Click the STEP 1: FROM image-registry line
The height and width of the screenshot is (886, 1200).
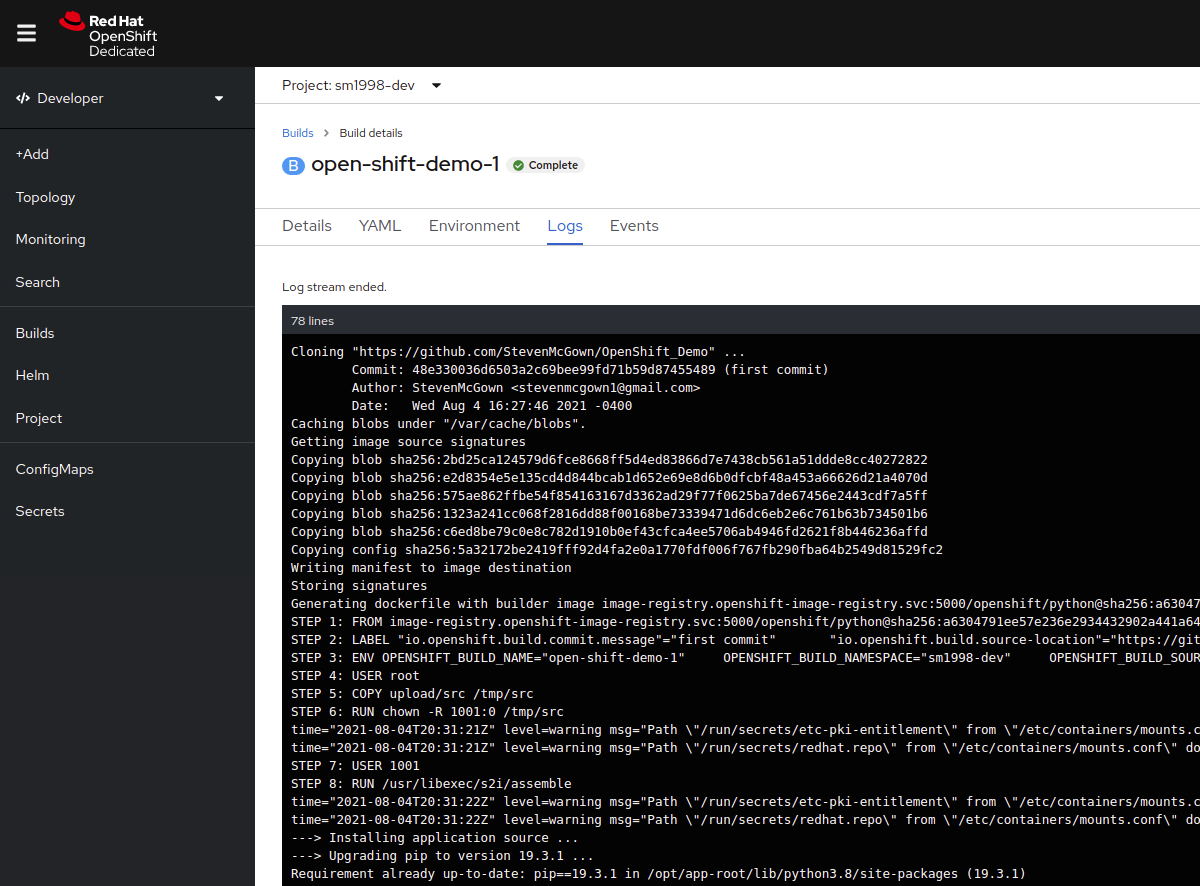coord(745,622)
